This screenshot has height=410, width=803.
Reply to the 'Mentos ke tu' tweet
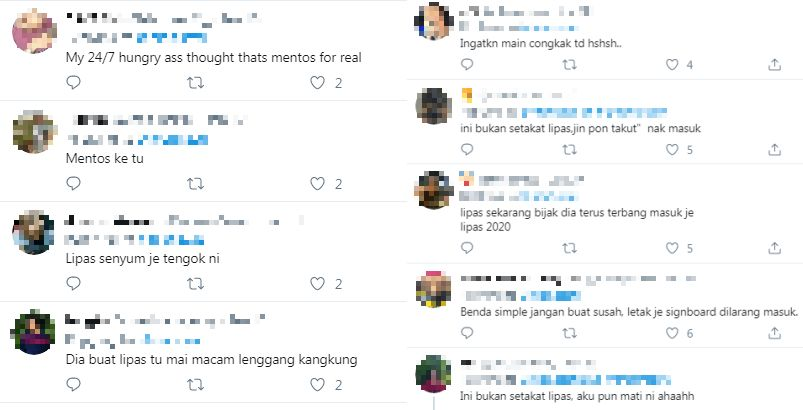pyautogui.click(x=74, y=184)
